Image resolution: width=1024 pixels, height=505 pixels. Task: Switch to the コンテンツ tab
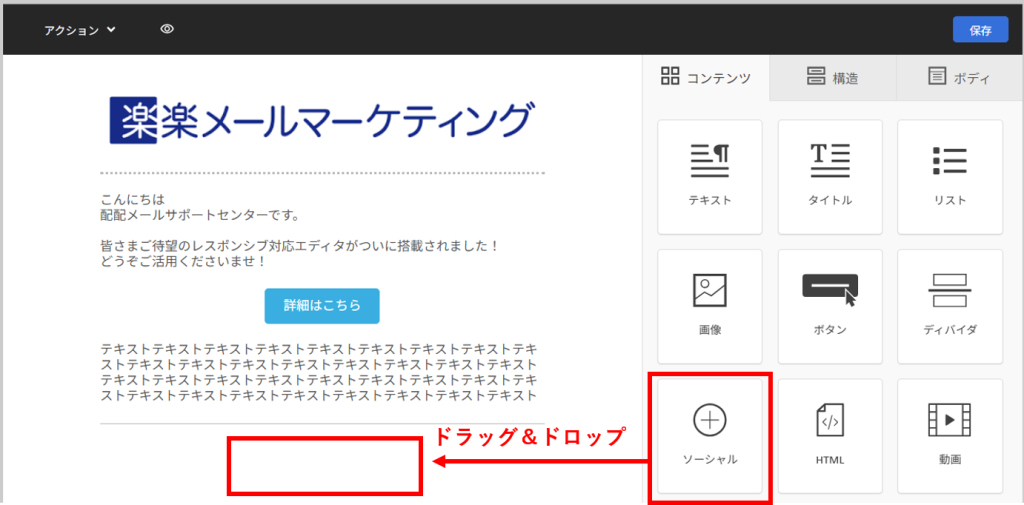coord(706,78)
